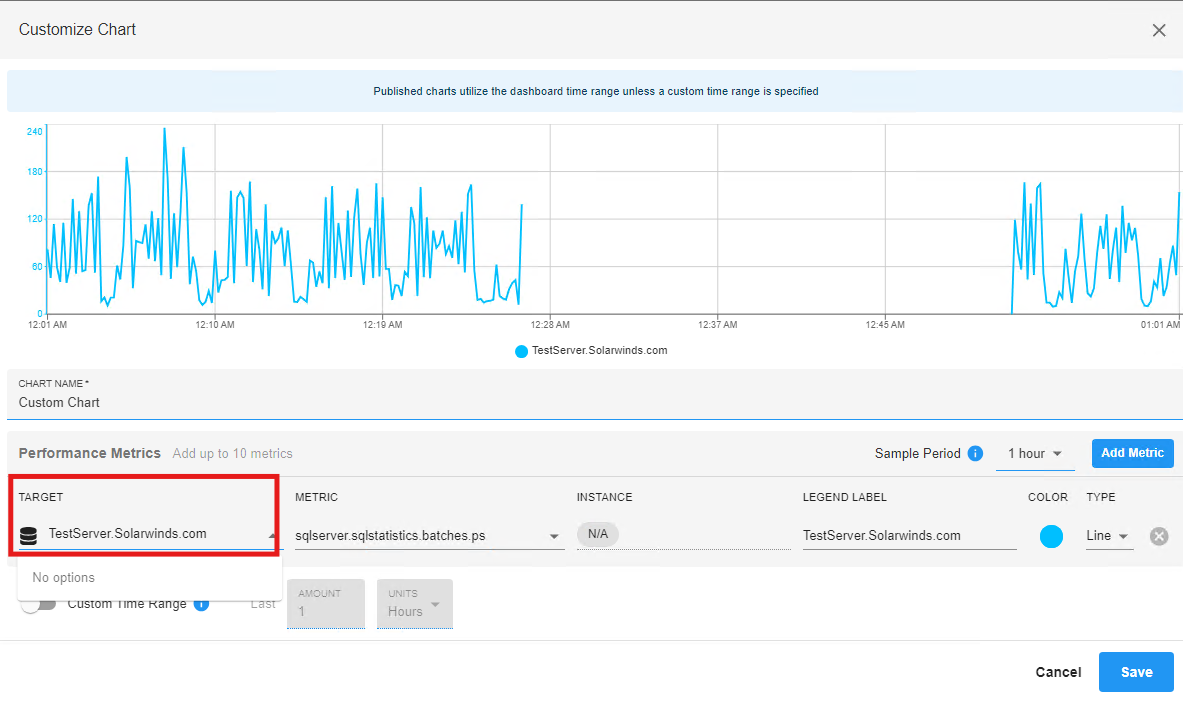Viewport: 1183px width, 701px height.
Task: Expand the Metric sqlserver.sqlstatistics.batches.ps dropdown
Action: [429, 536]
